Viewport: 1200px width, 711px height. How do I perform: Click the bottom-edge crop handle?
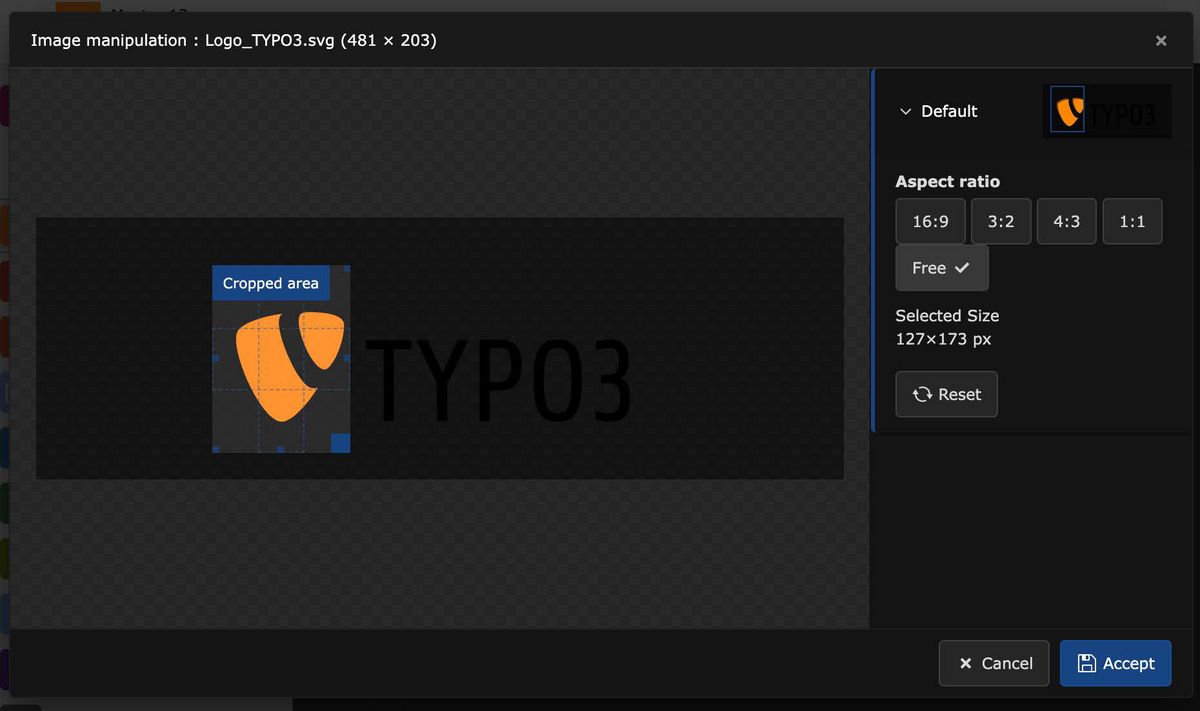pyautogui.click(x=280, y=450)
